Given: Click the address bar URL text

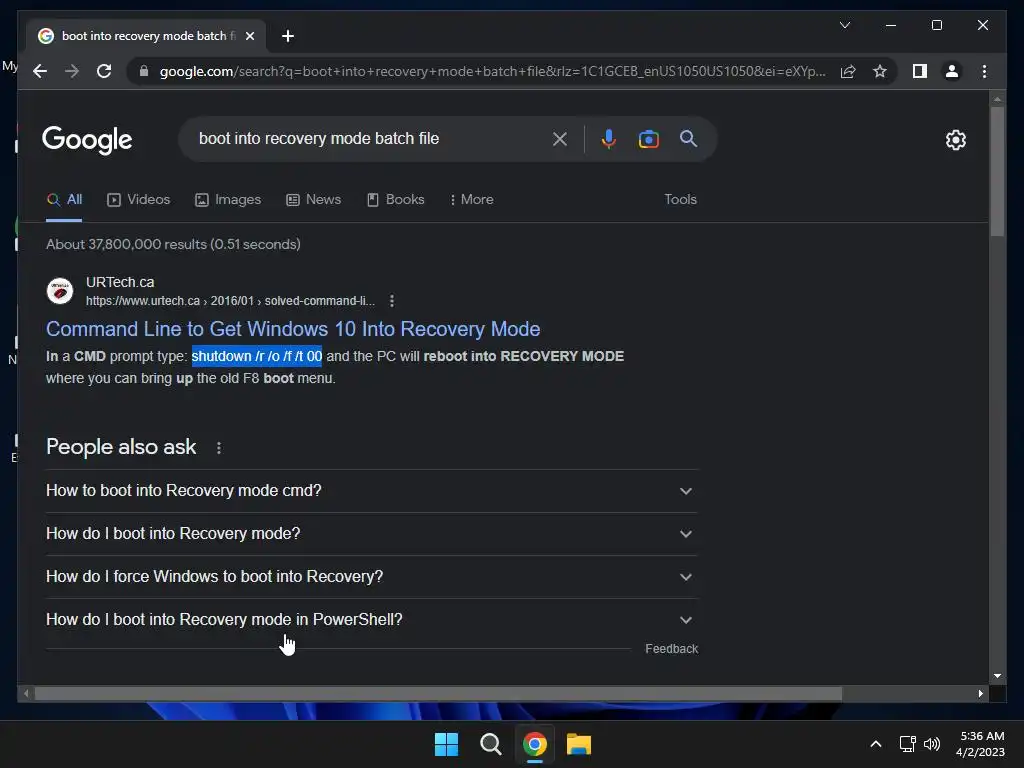Looking at the screenshot, I should 492,71.
